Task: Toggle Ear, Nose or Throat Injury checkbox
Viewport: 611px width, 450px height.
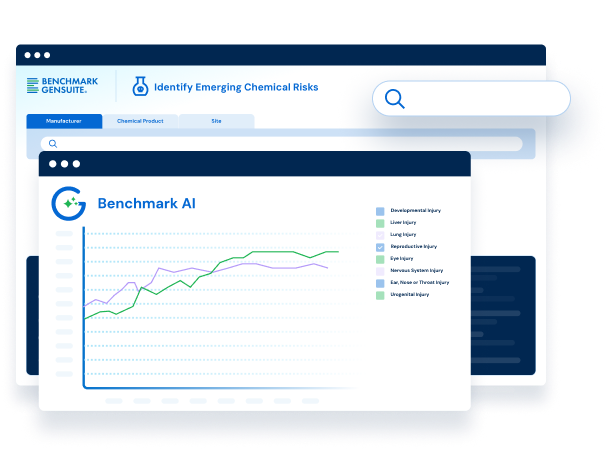Action: point(380,283)
